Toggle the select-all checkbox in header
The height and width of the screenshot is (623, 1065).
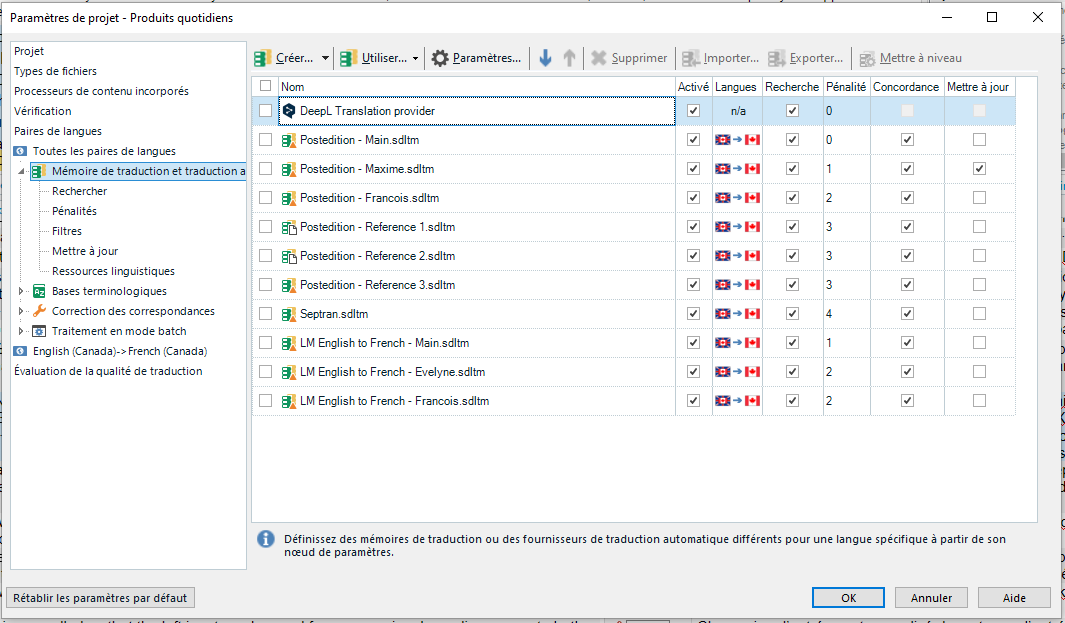click(x=266, y=86)
